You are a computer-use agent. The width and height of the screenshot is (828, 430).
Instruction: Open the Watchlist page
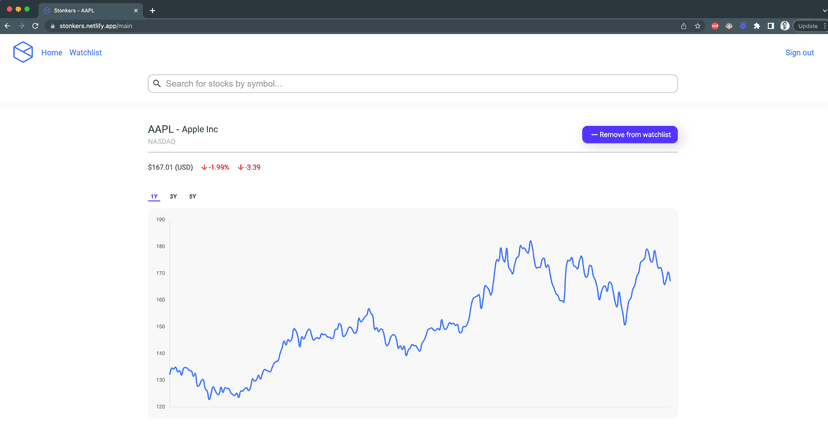pos(85,53)
